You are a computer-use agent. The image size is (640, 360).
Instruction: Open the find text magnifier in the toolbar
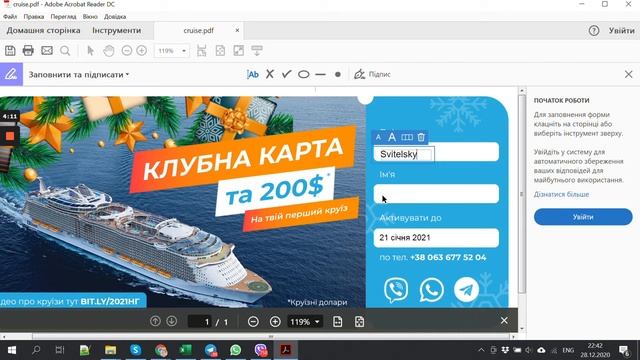65,51
